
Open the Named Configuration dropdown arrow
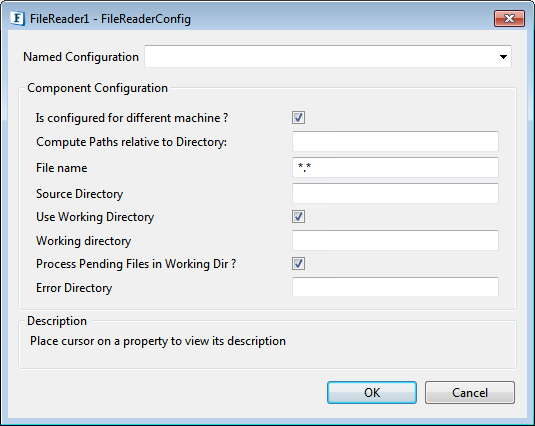(503, 57)
